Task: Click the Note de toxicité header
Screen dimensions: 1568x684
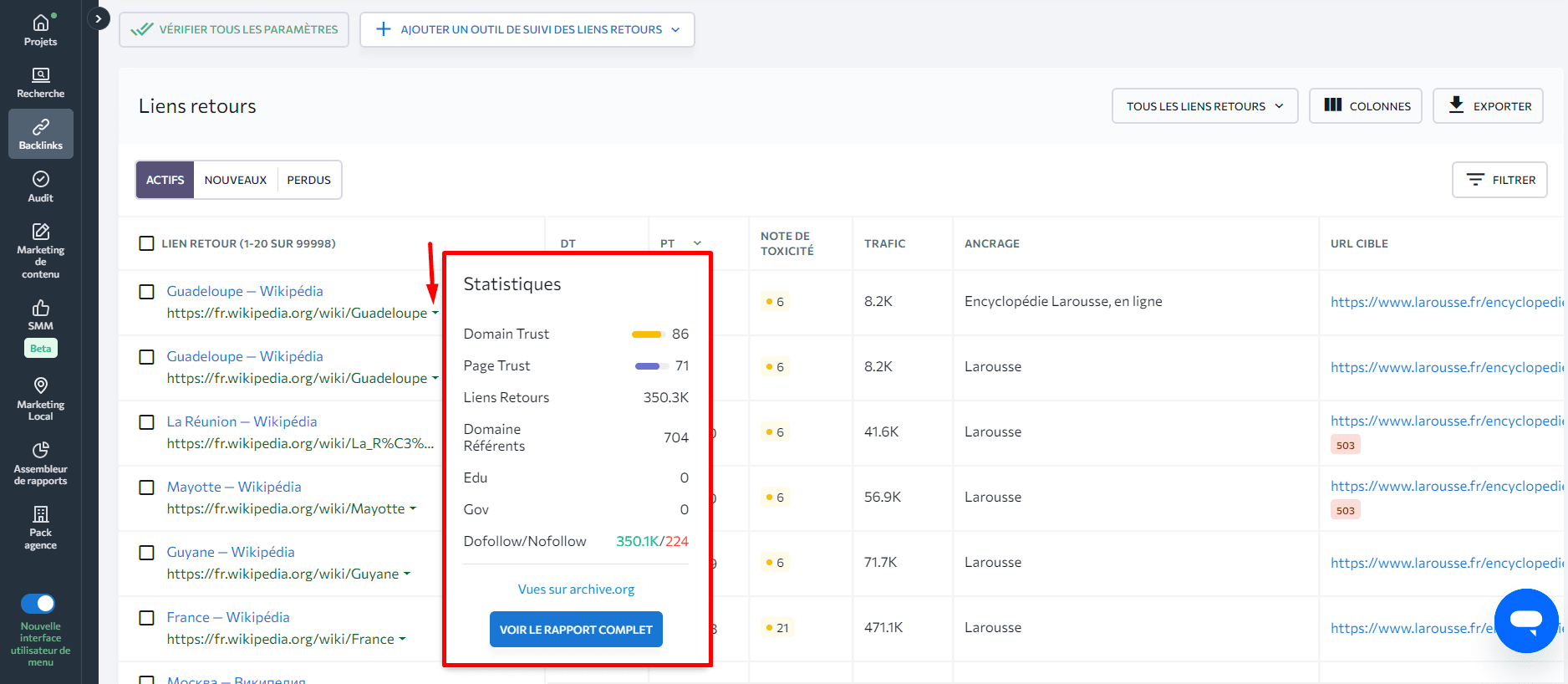Action: (787, 243)
